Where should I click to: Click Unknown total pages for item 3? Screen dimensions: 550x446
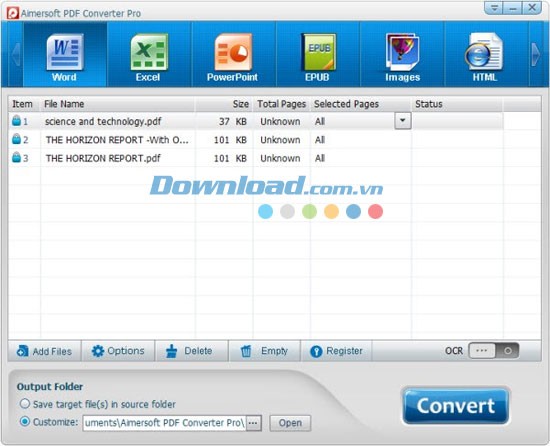click(280, 158)
